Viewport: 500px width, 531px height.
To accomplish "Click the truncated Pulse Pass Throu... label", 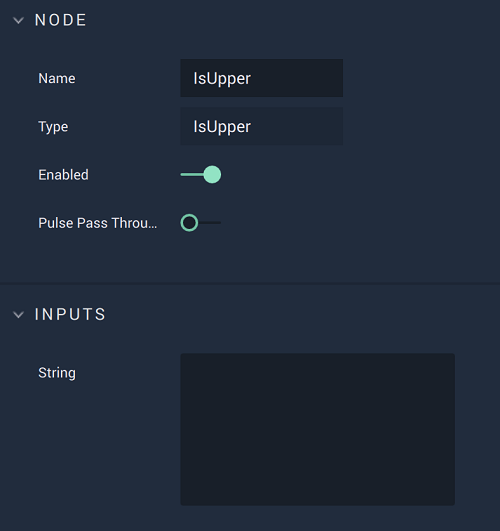I will [98, 223].
